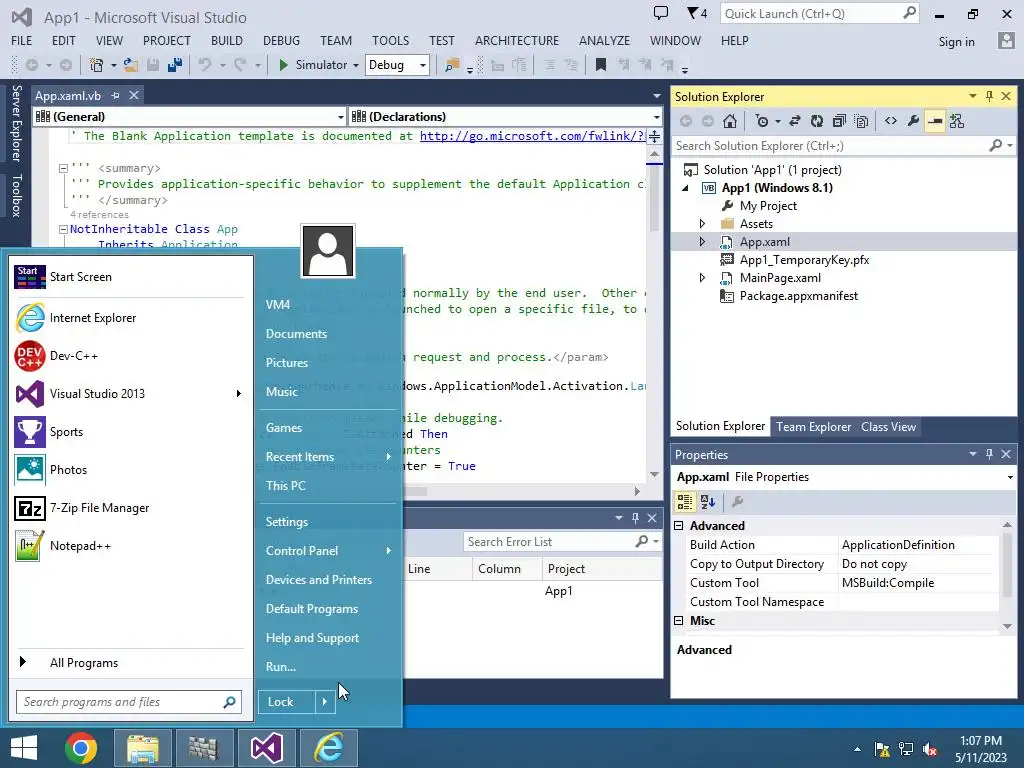Open Chrome from the taskbar
Viewport: 1024px width, 768px height.
click(x=81, y=748)
